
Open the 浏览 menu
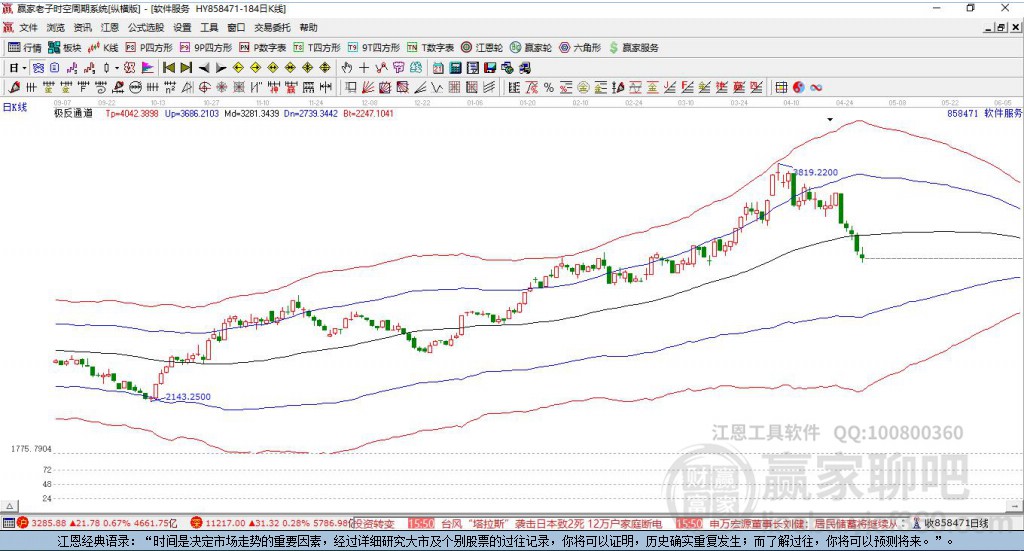56,27
